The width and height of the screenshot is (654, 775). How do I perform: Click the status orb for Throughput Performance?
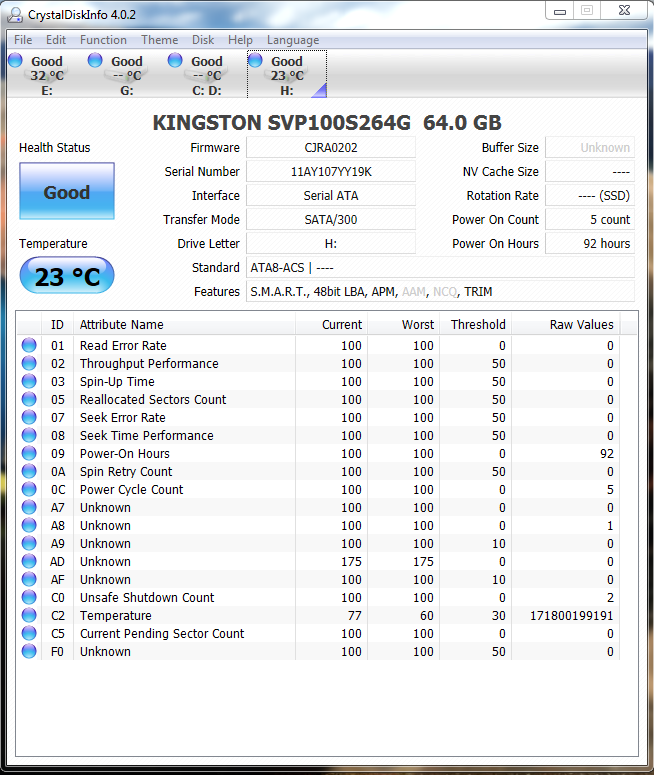click(x=29, y=363)
